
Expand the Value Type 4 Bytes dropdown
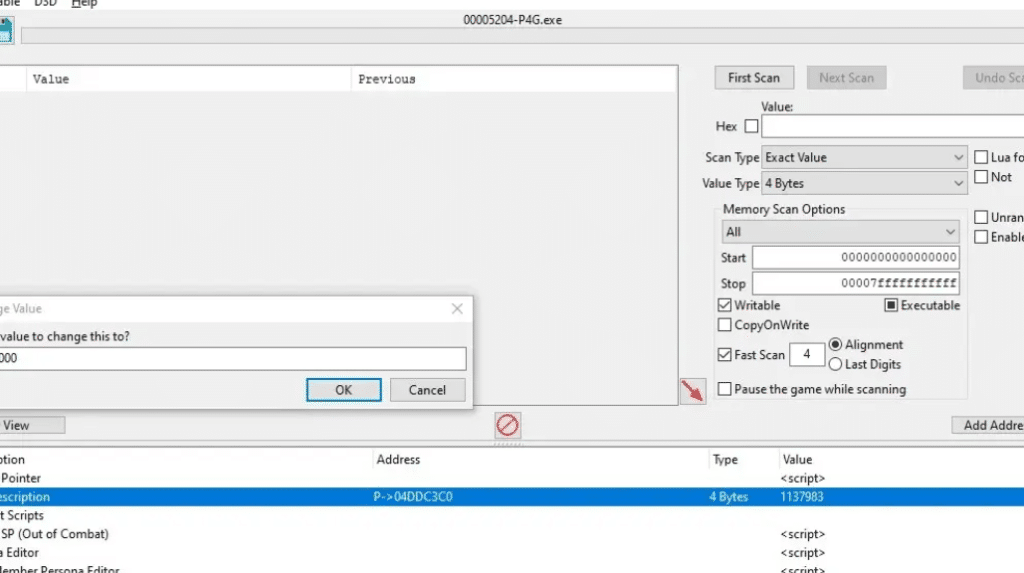864,184
